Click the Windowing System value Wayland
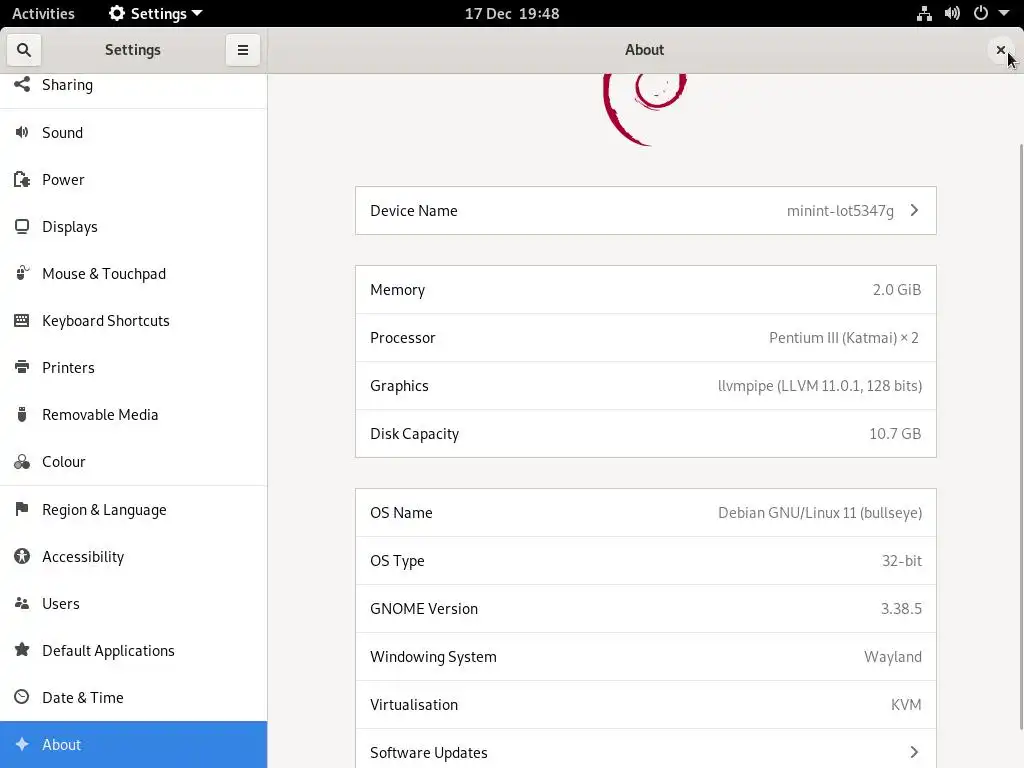The height and width of the screenshot is (768, 1024). (893, 657)
